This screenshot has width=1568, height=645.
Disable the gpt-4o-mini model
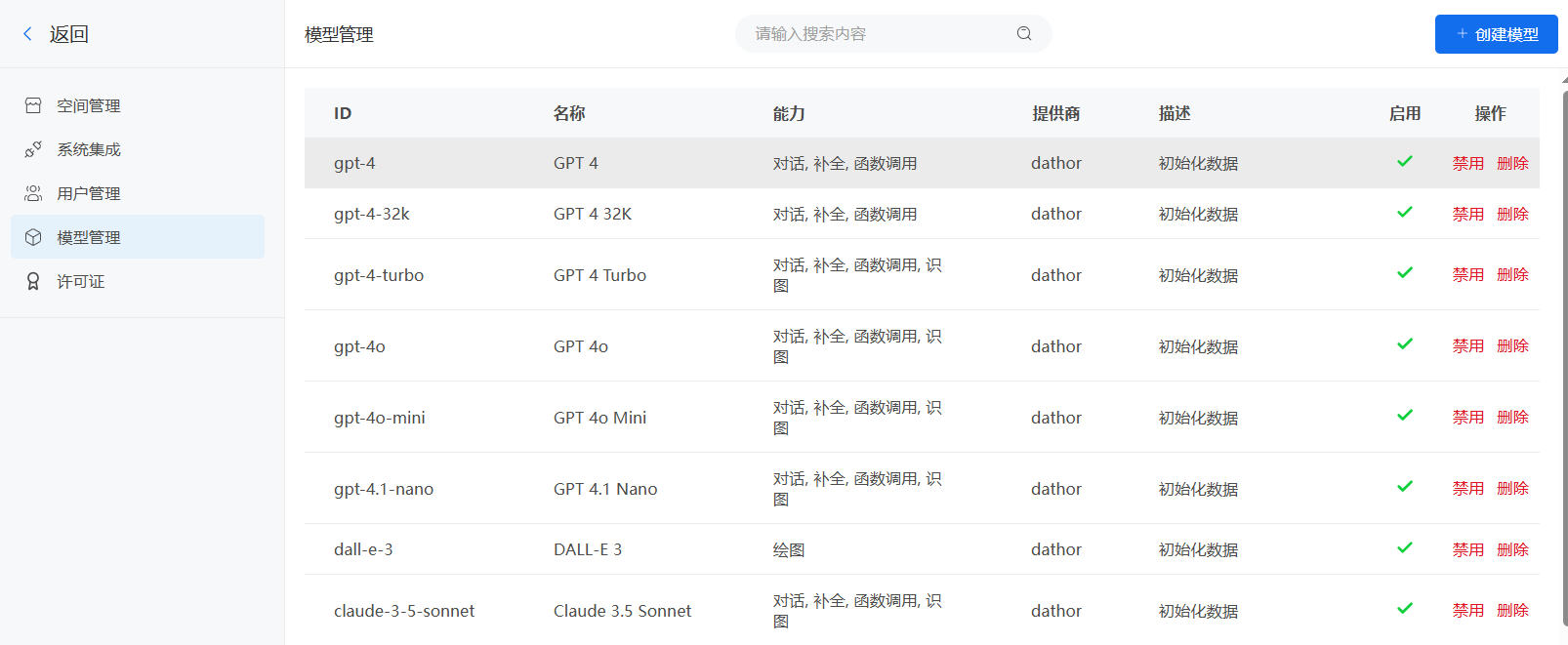[x=1467, y=417]
